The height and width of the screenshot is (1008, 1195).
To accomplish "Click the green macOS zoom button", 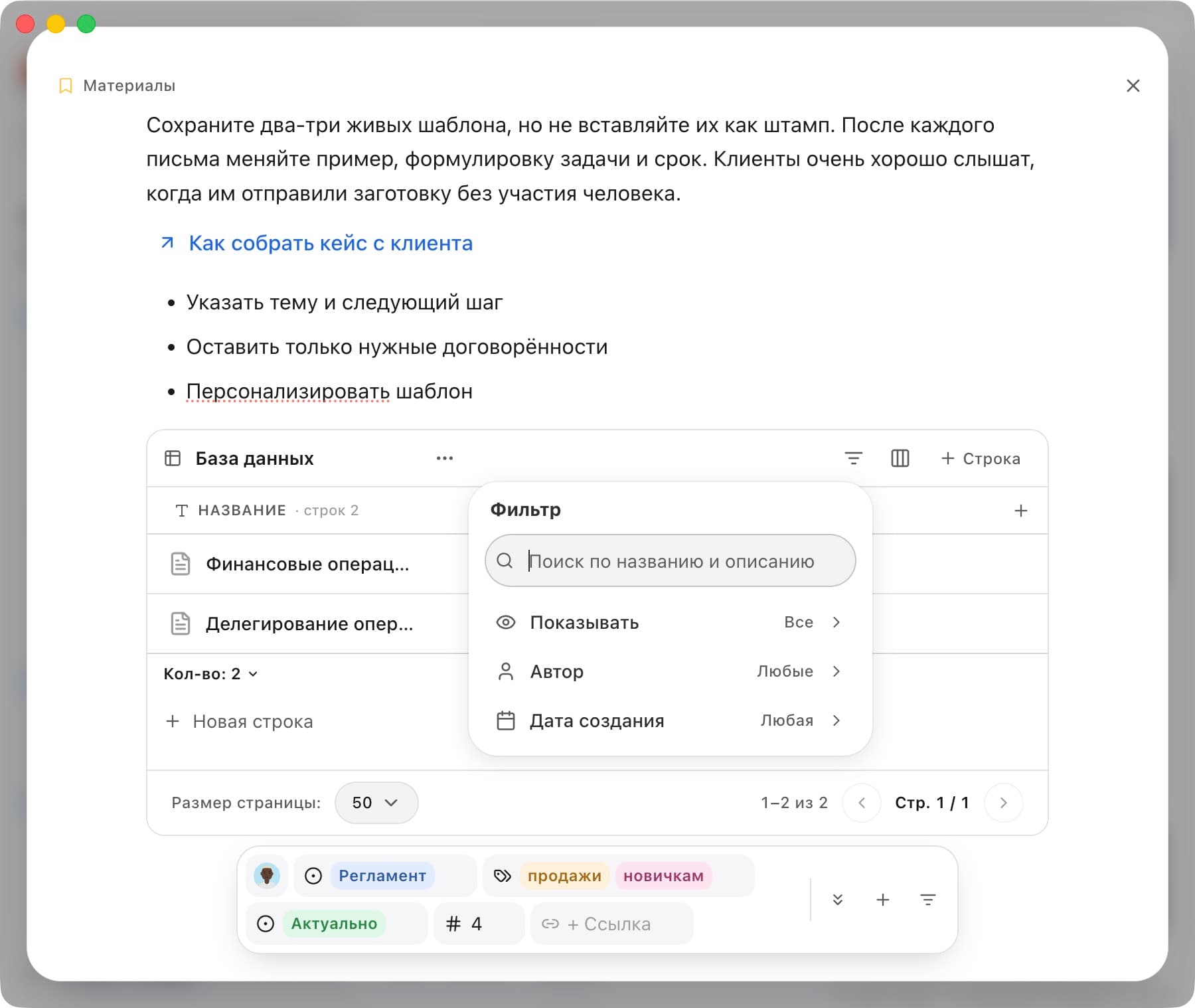I will coord(86,24).
